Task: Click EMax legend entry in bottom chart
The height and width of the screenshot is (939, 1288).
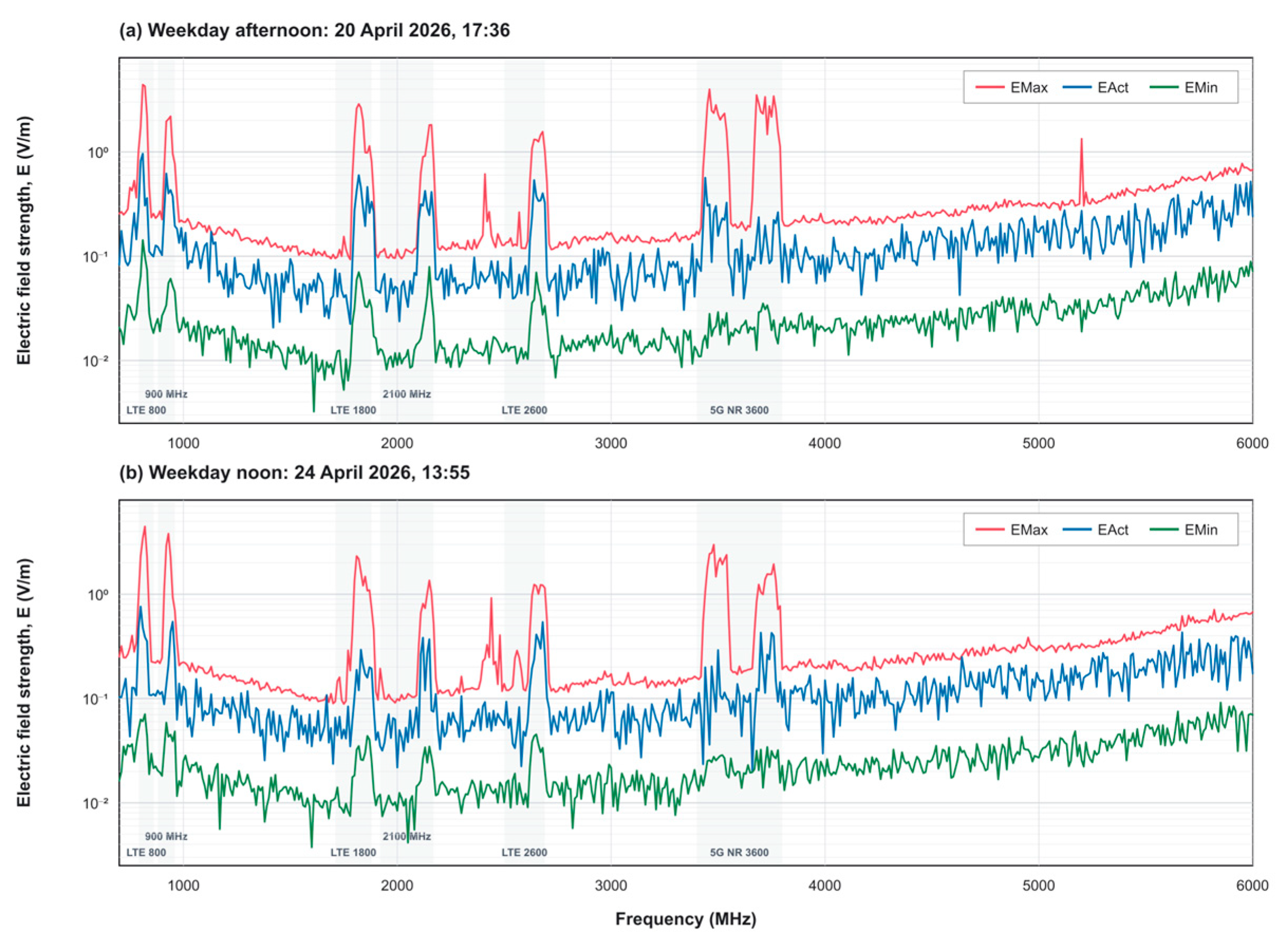Action: point(1011,530)
